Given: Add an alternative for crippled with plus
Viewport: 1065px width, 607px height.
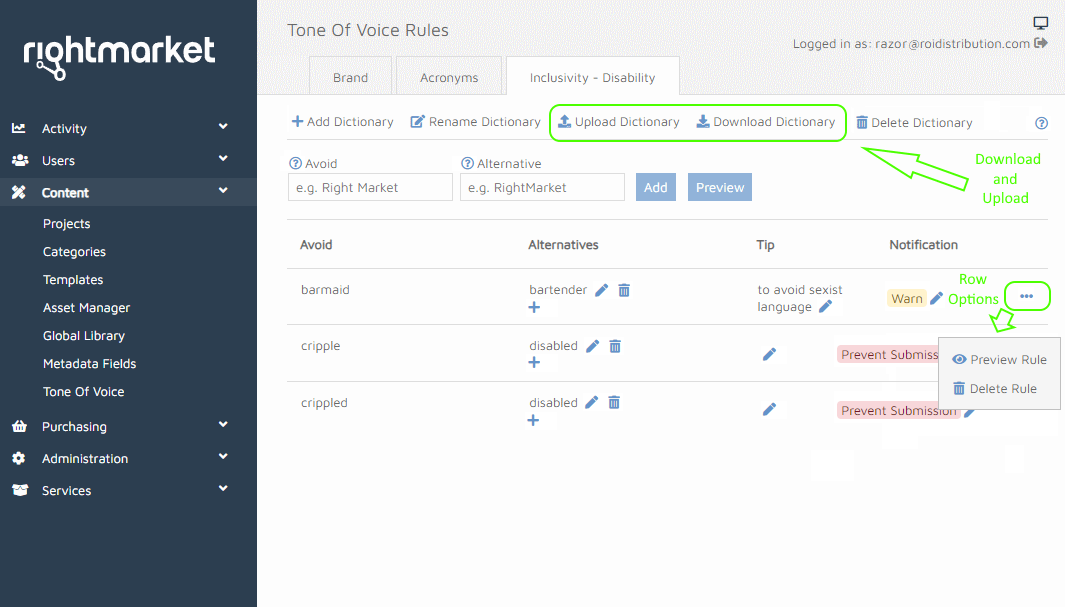Looking at the screenshot, I should [x=533, y=420].
